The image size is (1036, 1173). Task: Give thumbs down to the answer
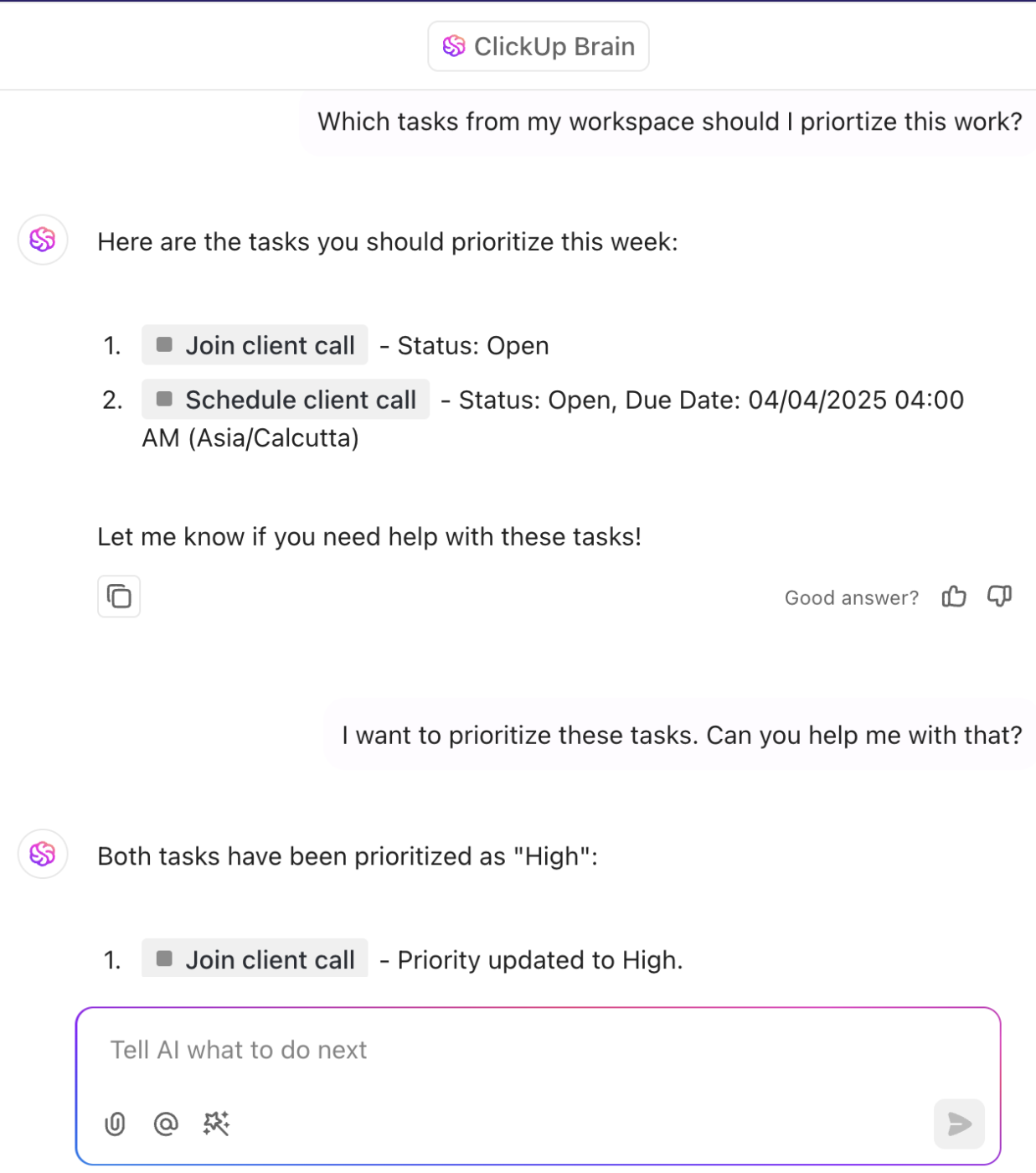click(999, 597)
